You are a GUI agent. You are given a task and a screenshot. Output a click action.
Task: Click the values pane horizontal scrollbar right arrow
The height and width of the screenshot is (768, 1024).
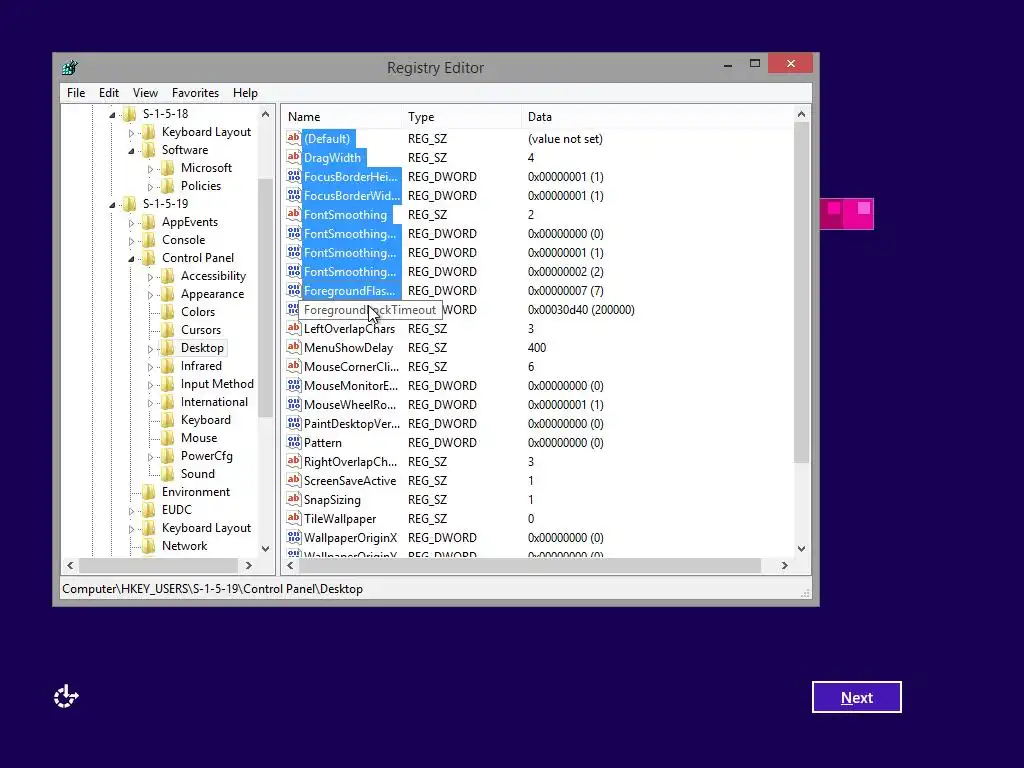tap(784, 566)
